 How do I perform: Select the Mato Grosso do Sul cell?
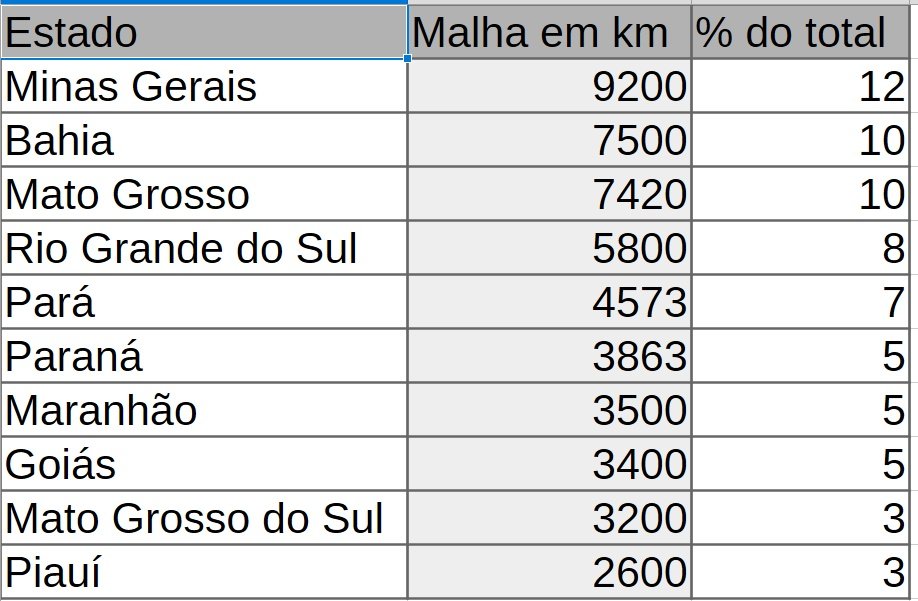coord(204,518)
